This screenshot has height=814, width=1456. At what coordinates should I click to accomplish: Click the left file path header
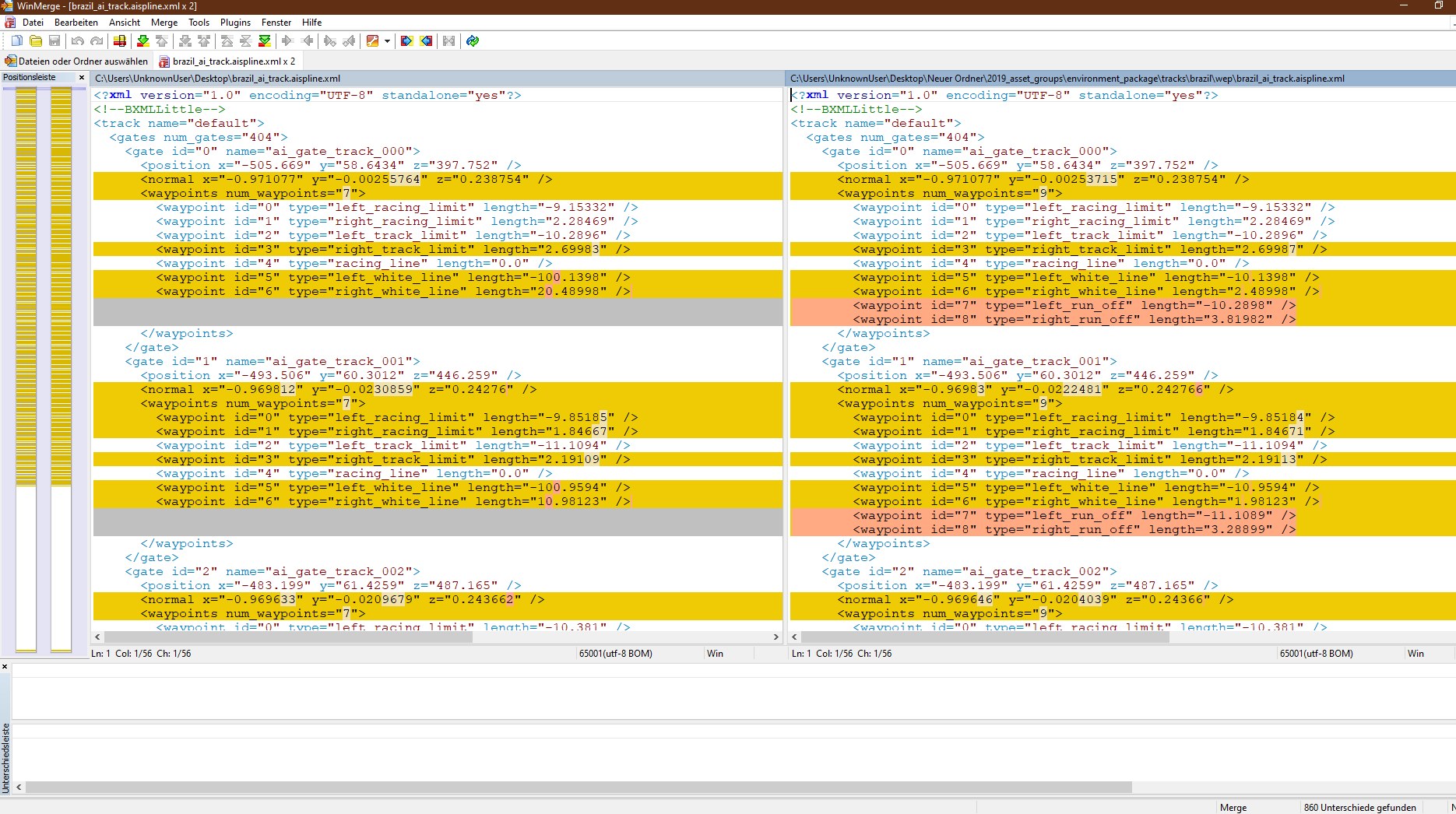click(438, 79)
